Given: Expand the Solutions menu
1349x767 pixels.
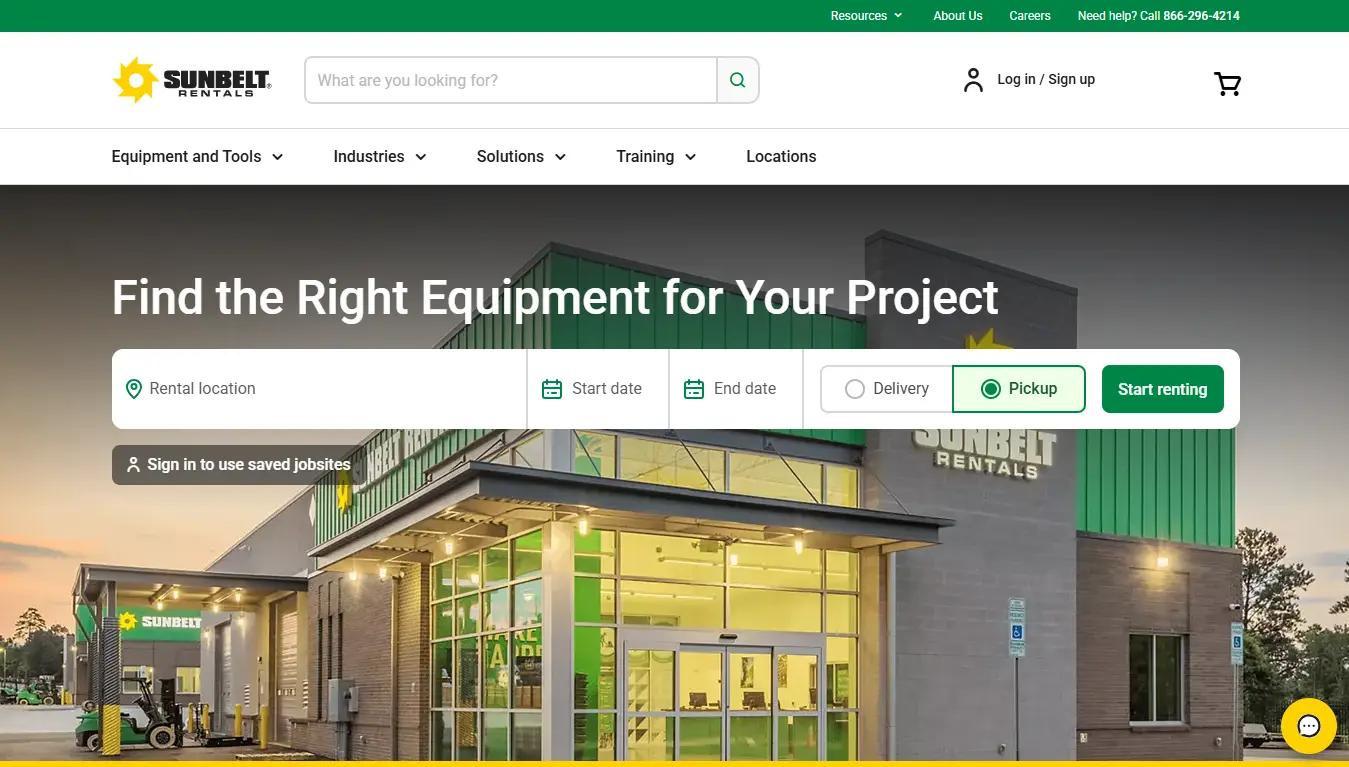Looking at the screenshot, I should 521,157.
